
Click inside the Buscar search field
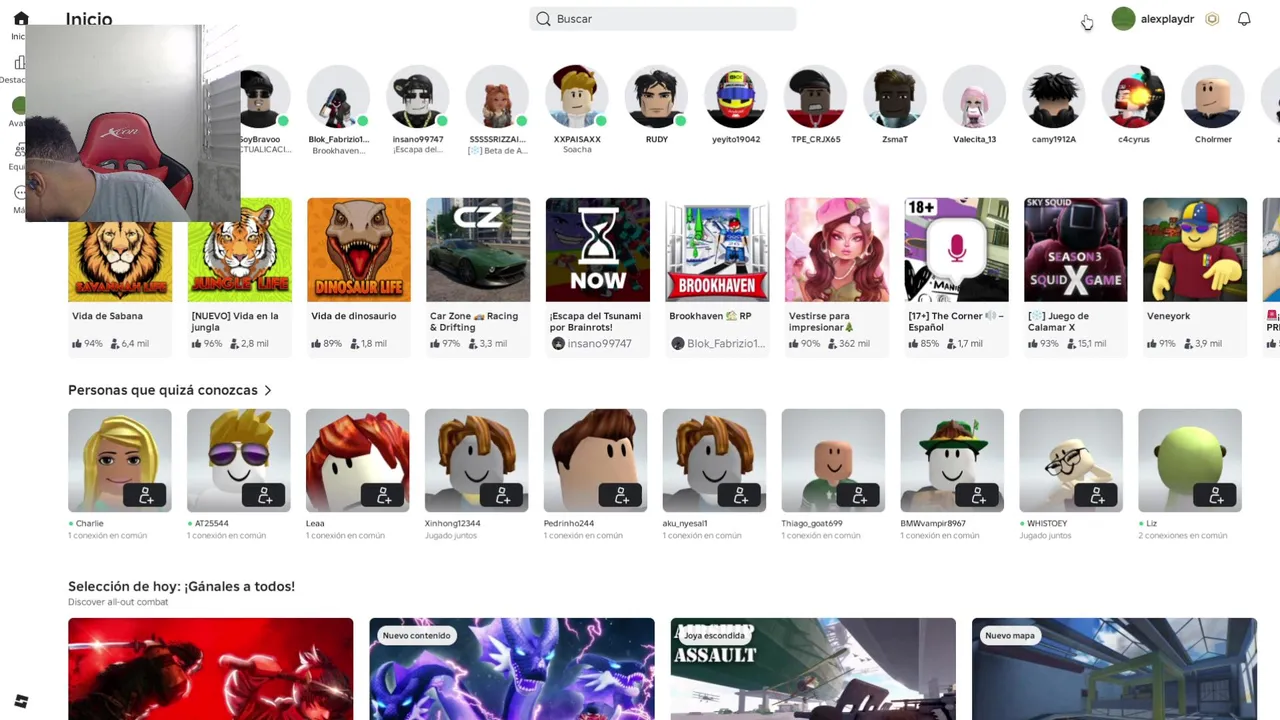[x=663, y=19]
